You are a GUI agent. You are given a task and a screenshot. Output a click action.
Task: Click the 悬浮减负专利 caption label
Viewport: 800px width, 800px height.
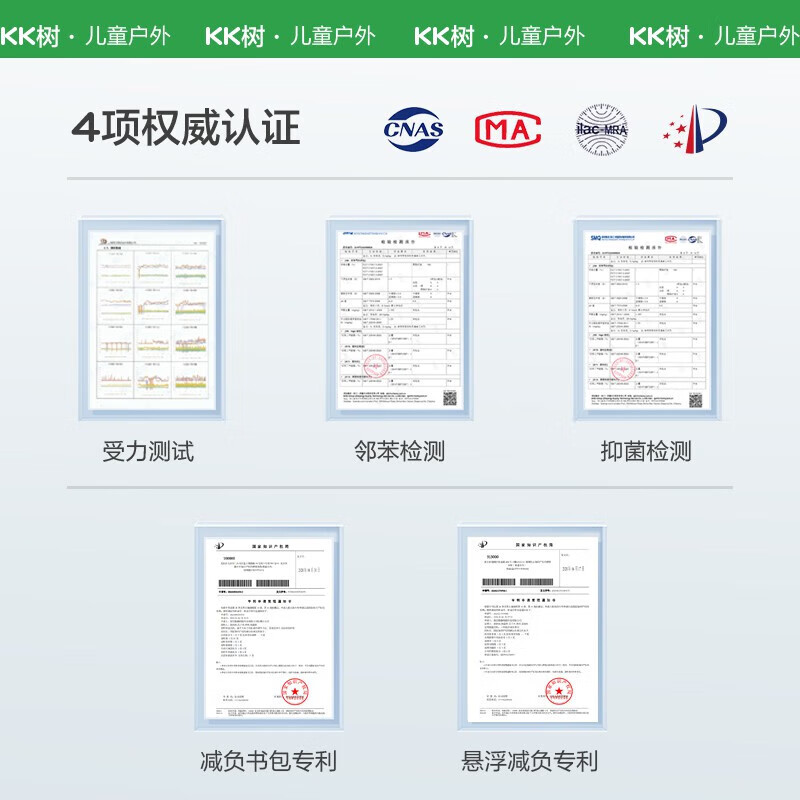click(x=530, y=761)
